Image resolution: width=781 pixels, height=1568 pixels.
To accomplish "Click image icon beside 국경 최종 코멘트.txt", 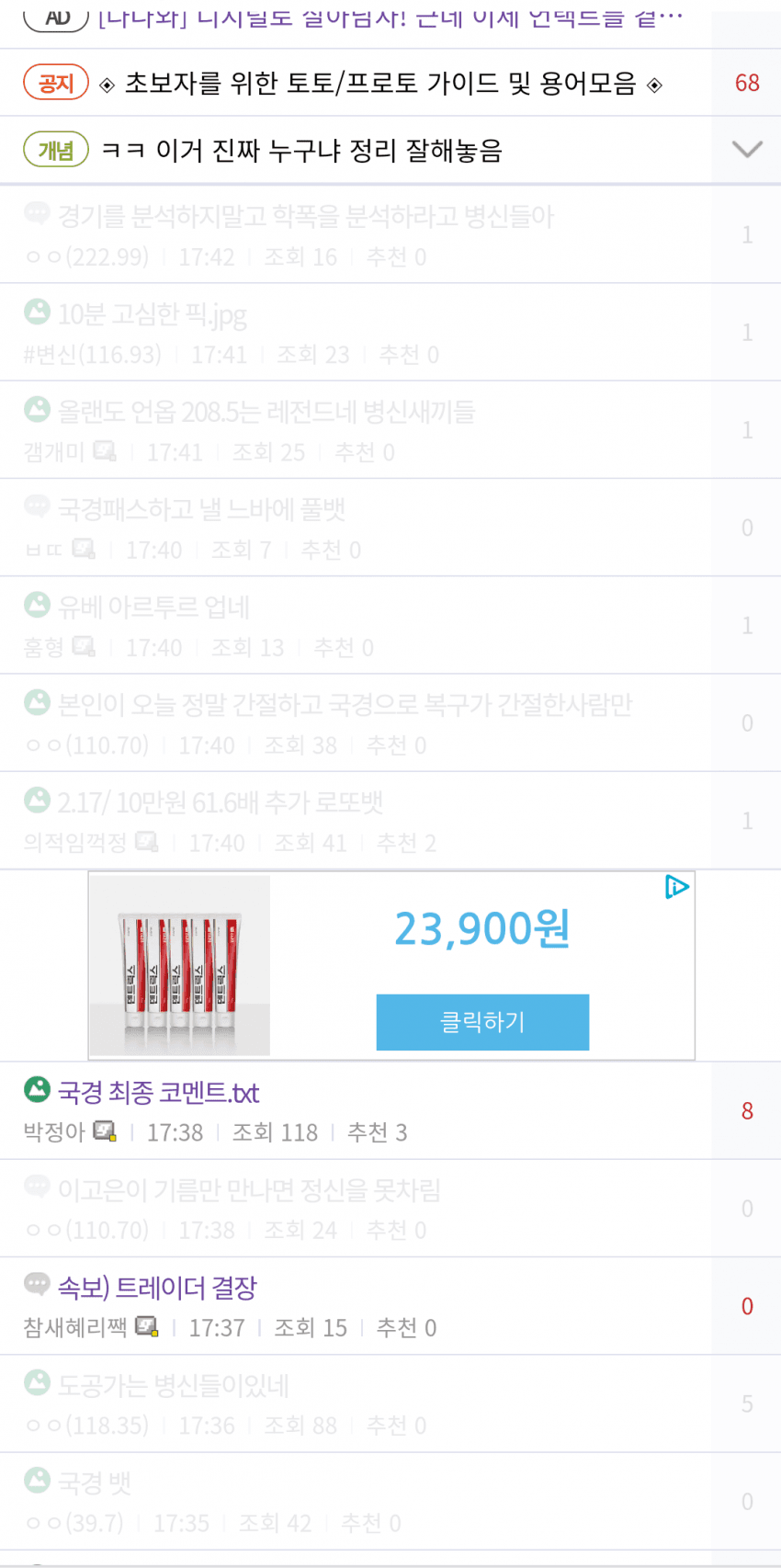I will (37, 1090).
